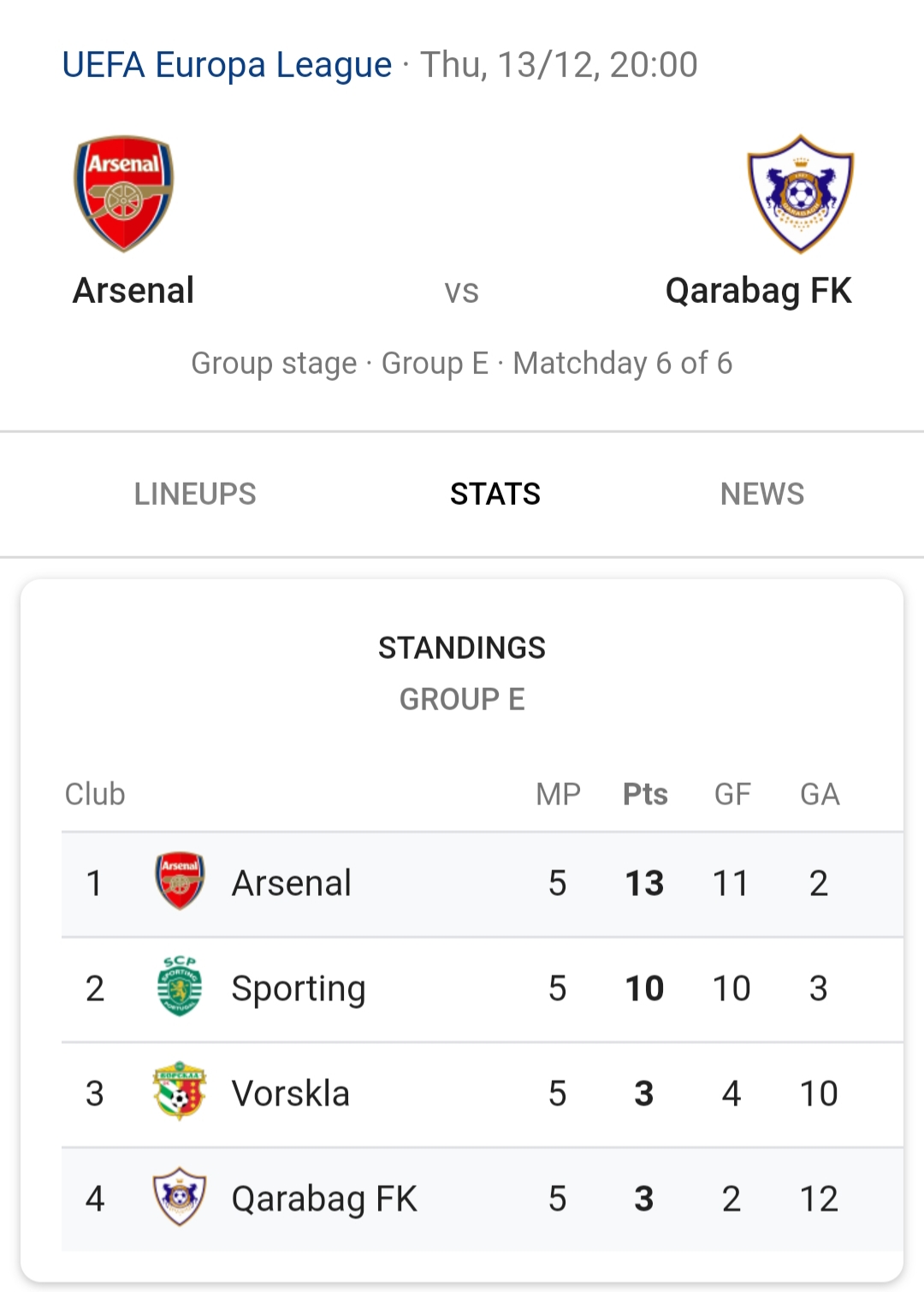Select Sporting name in the standings row

click(x=299, y=988)
